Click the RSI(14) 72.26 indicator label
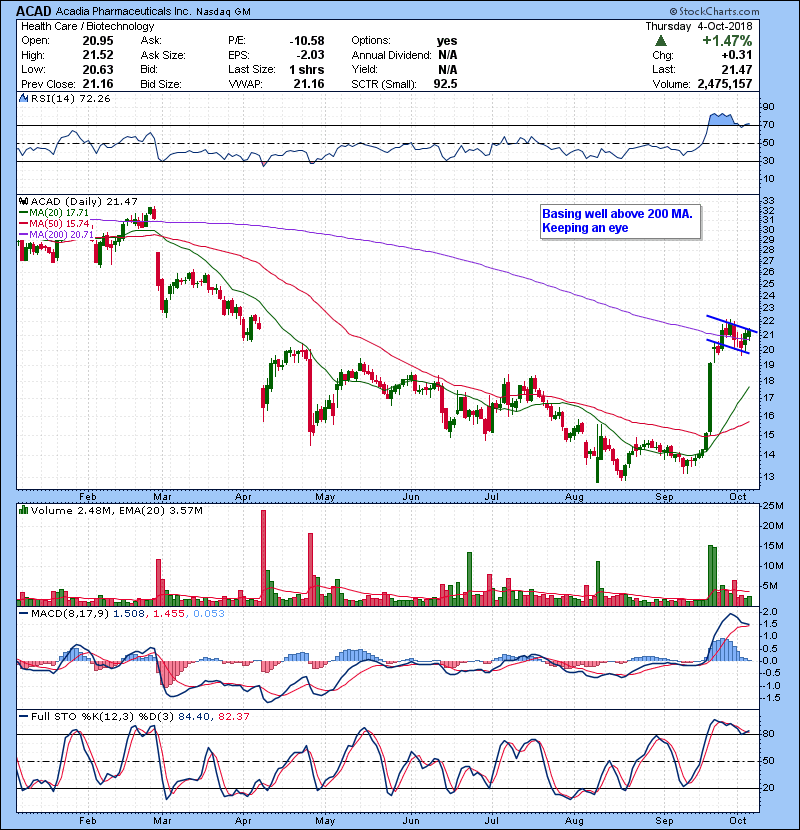This screenshot has width=800, height=830. point(70,98)
